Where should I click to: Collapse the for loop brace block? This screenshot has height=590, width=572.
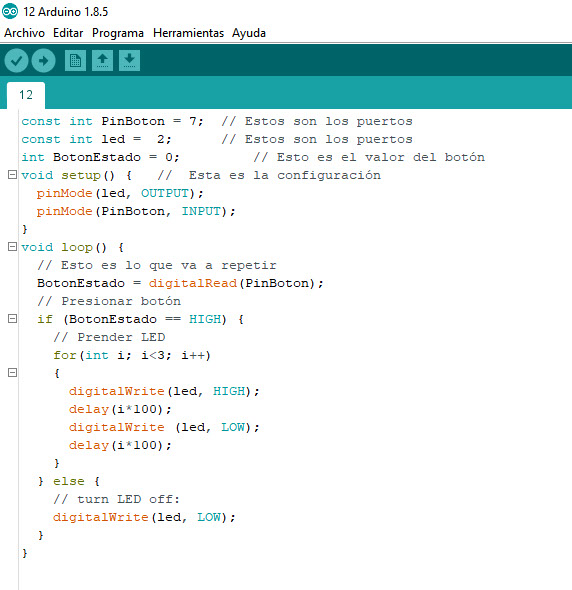(12, 373)
